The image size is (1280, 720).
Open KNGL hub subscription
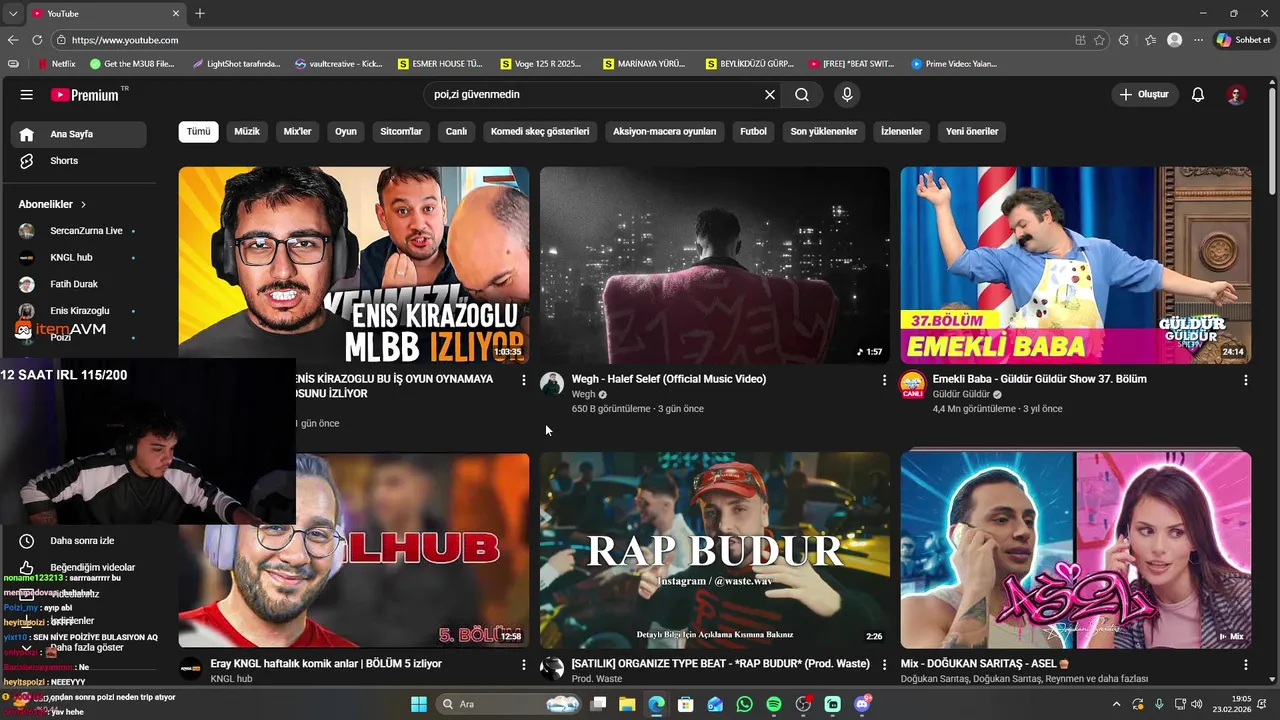pyautogui.click(x=80, y=258)
